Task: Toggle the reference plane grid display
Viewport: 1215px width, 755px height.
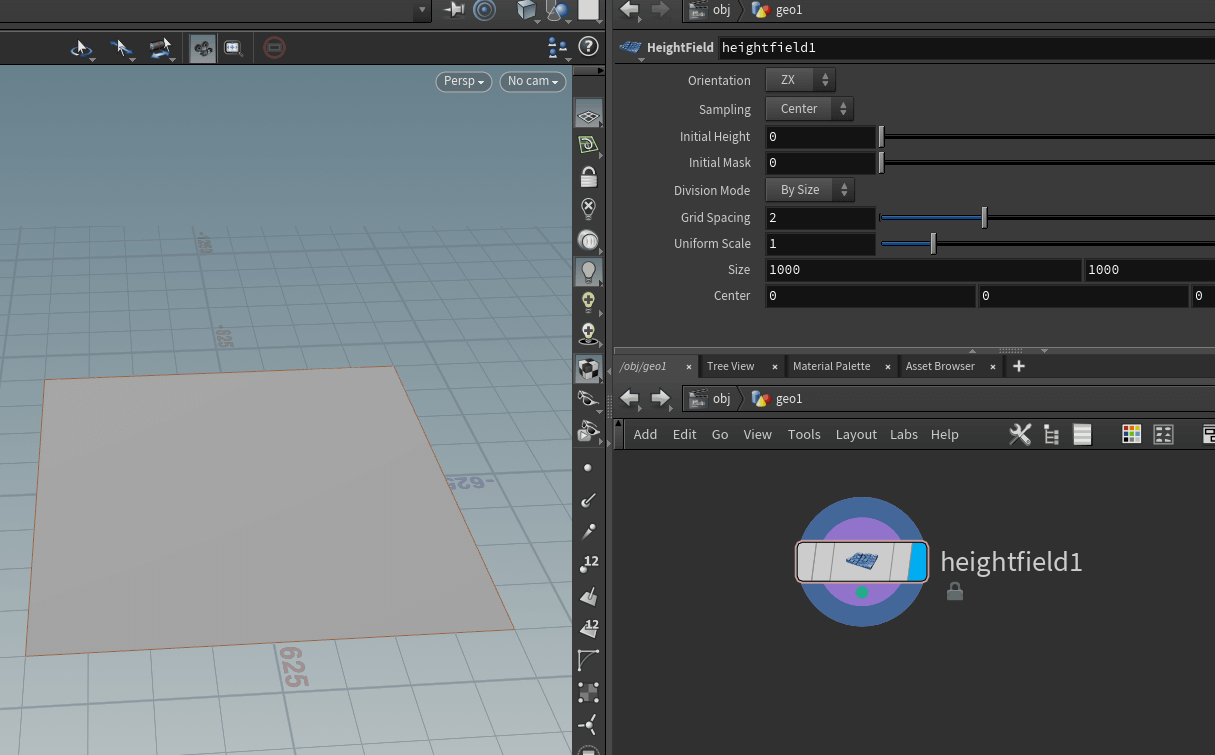Action: 589,115
